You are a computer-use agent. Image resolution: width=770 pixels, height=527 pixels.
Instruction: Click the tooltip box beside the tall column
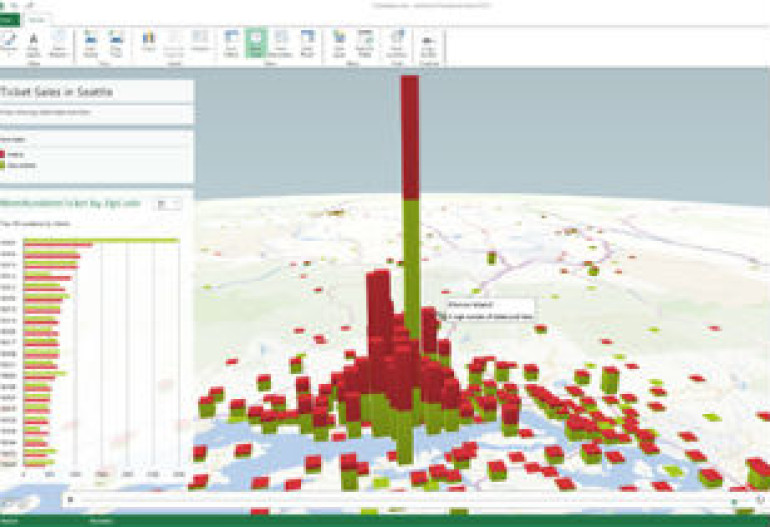tap(490, 310)
